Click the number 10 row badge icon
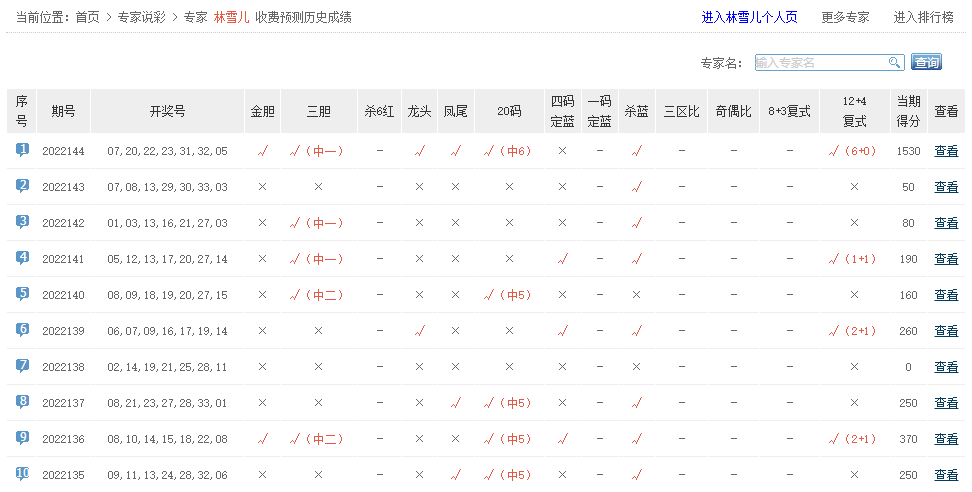972x492 pixels. point(22,474)
